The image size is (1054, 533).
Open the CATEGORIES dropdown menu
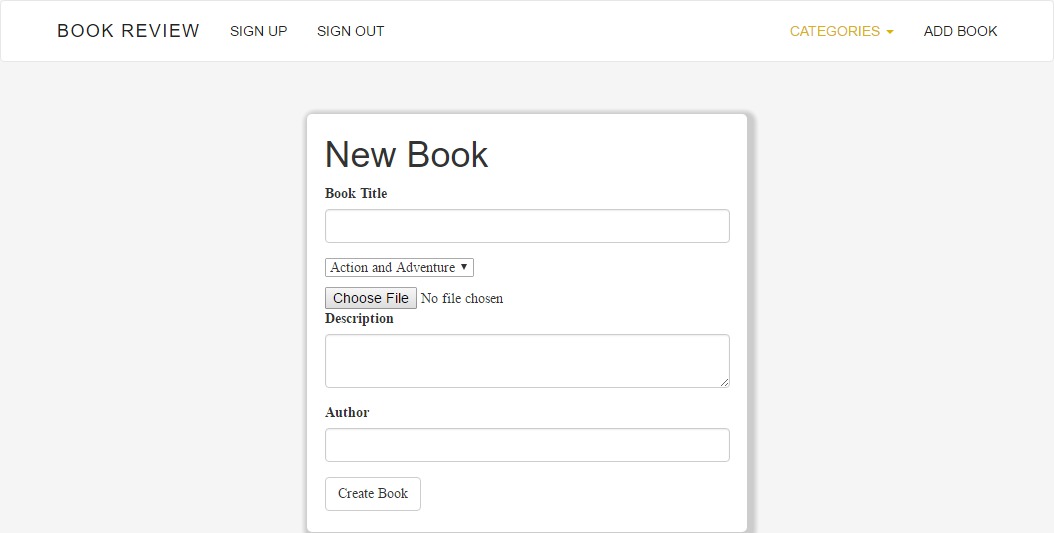[x=835, y=31]
